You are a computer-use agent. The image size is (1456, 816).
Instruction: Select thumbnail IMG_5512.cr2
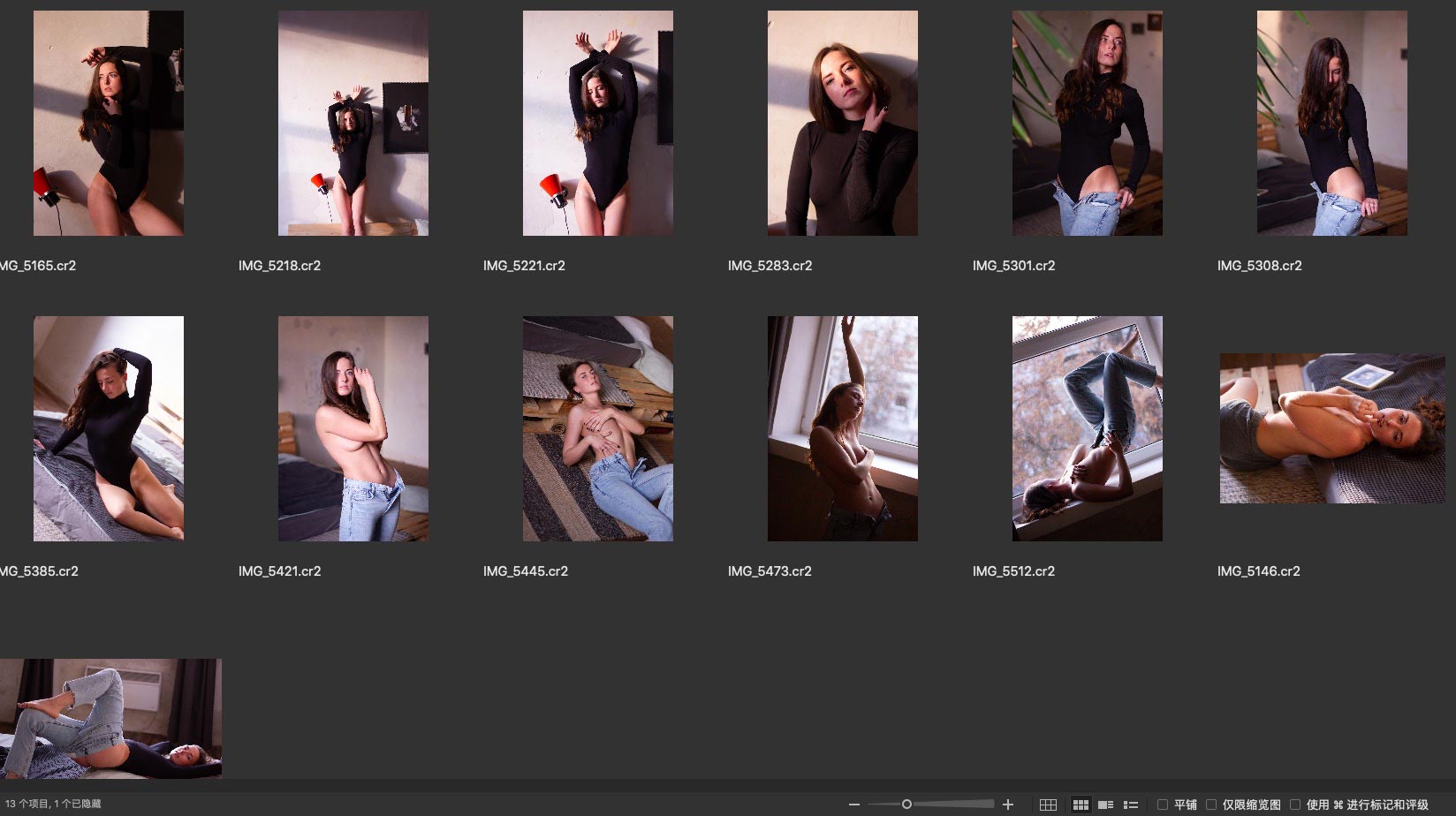[1087, 428]
